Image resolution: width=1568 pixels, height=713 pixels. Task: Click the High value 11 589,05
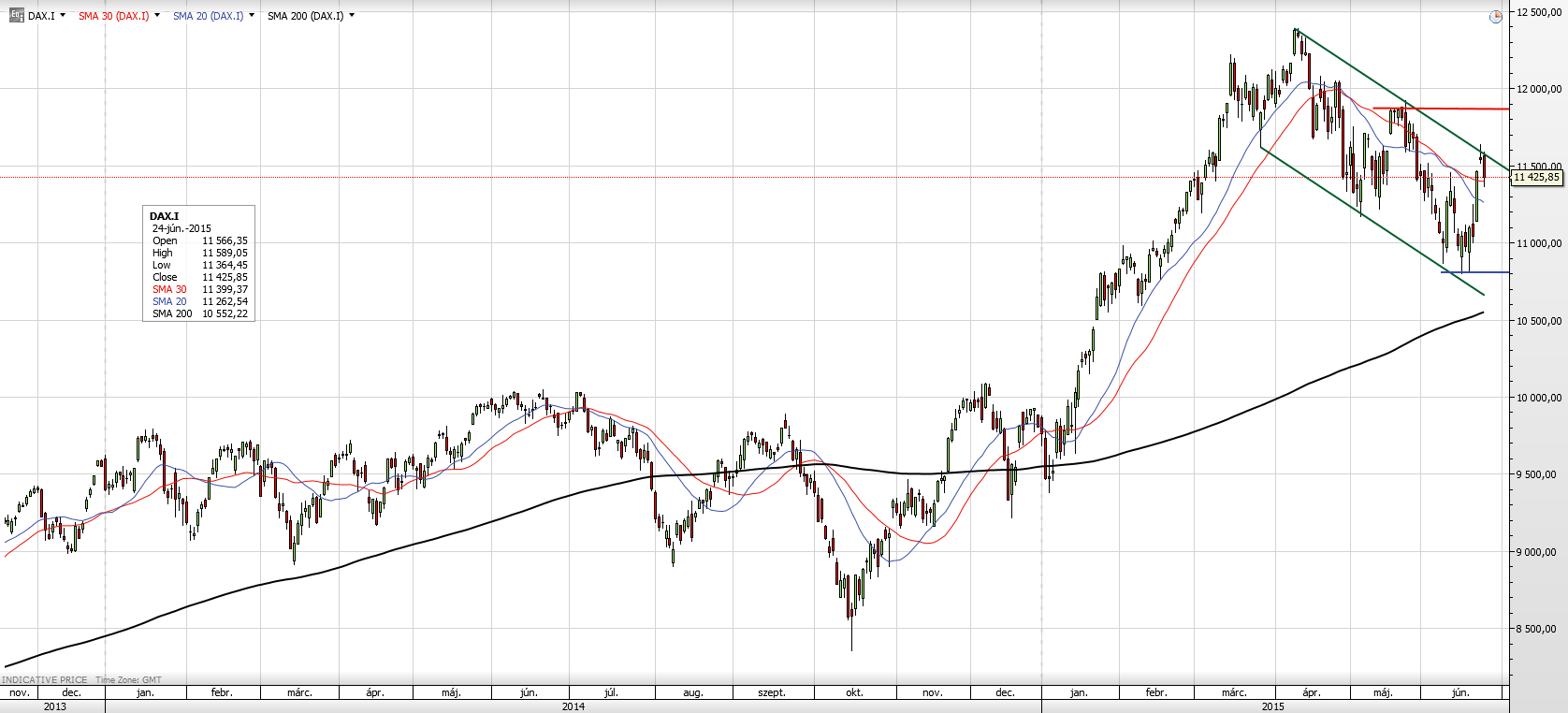pos(225,253)
